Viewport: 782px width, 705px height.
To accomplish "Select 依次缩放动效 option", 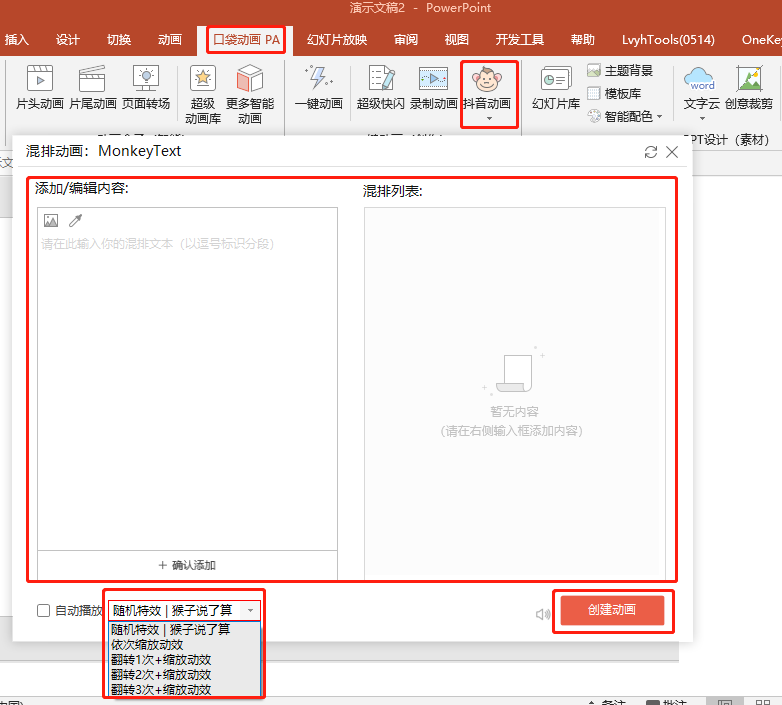I will pos(185,645).
